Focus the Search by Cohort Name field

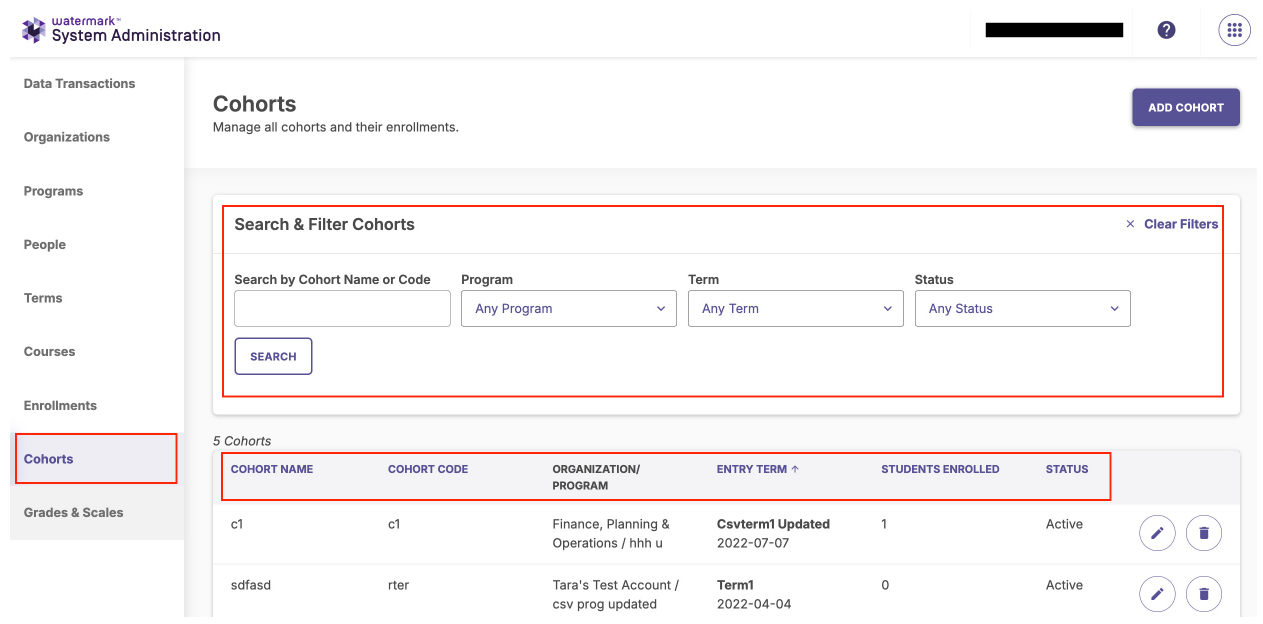(342, 309)
